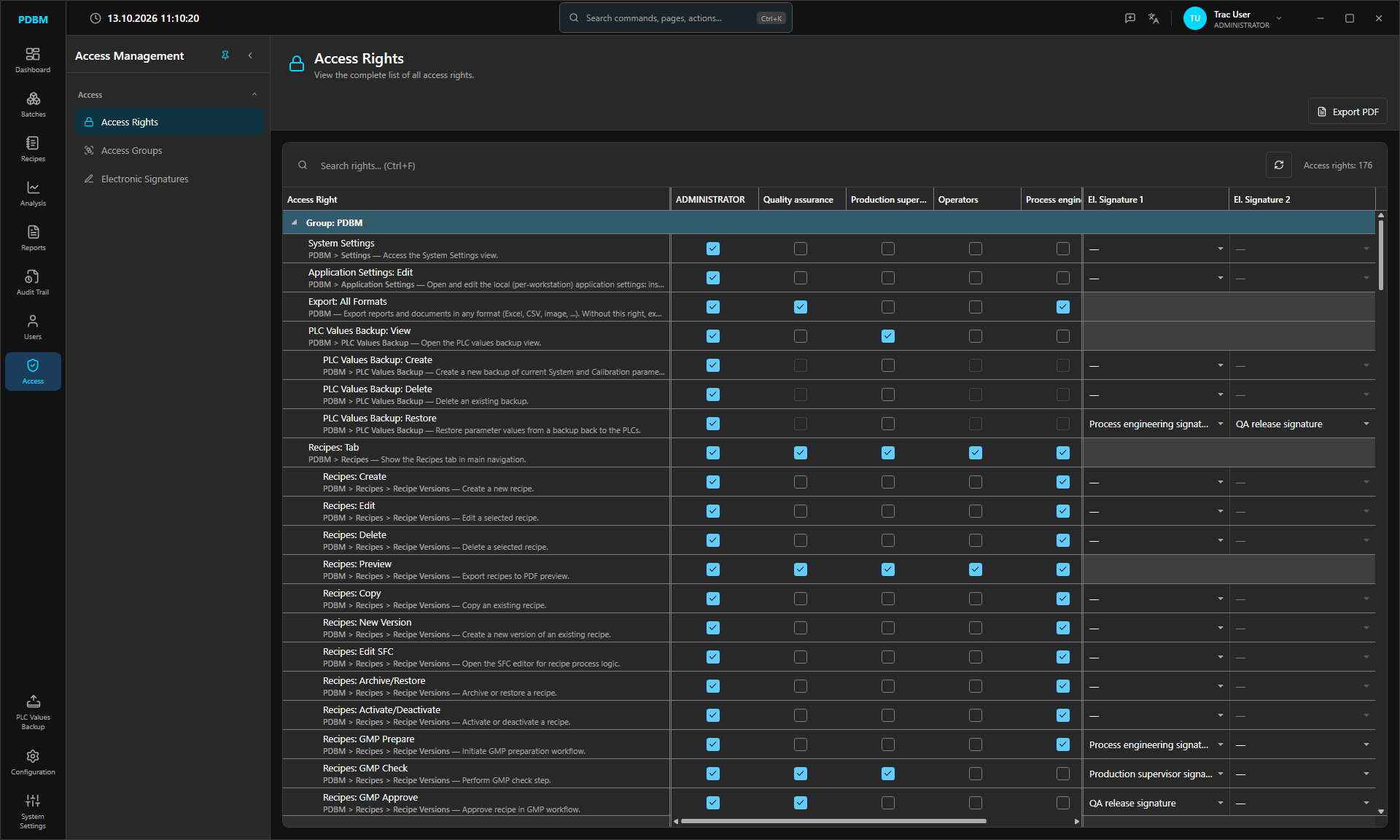Collapse the Access section chevron
Image resolution: width=1400 pixels, height=840 pixels.
[x=254, y=95]
